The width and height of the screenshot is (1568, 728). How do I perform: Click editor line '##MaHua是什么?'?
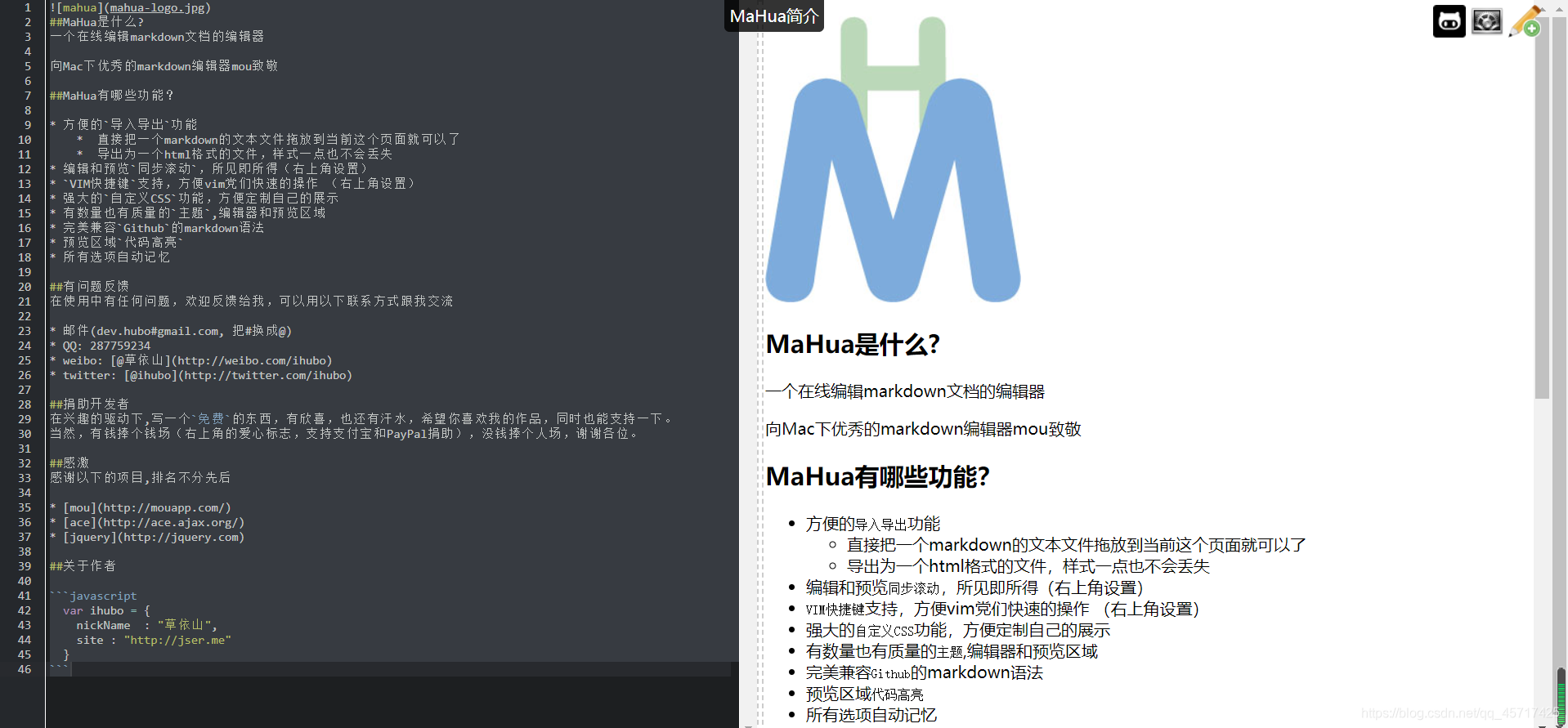[x=96, y=22]
